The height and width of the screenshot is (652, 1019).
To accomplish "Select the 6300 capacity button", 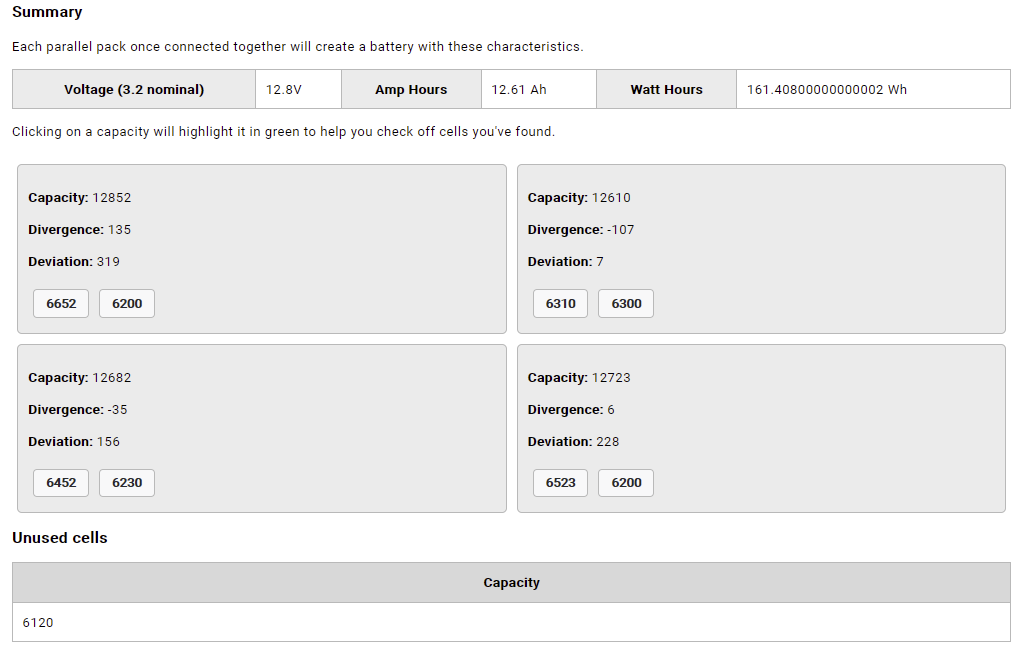I will [x=626, y=304].
